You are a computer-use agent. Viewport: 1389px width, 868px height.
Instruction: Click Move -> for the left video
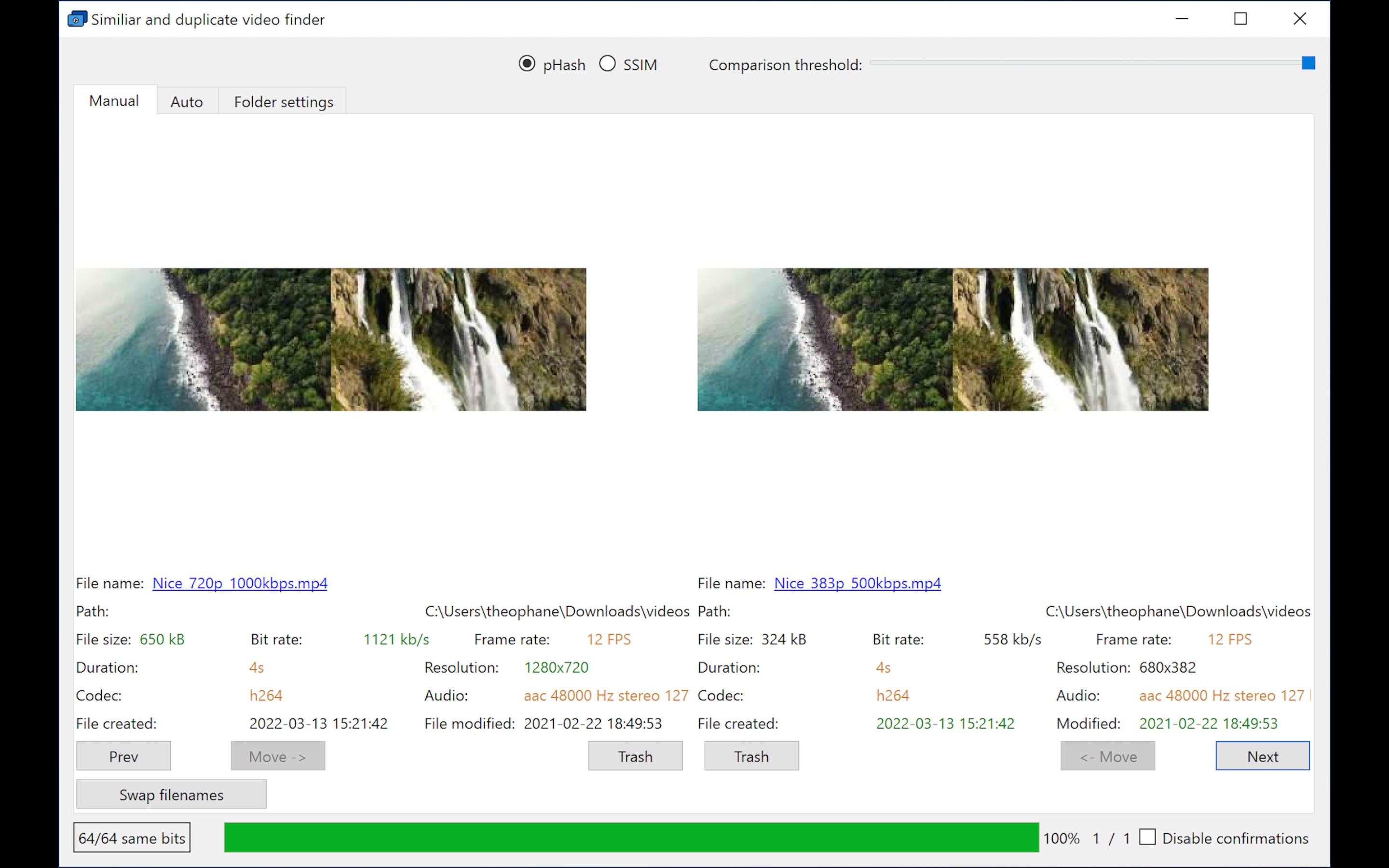click(x=278, y=756)
